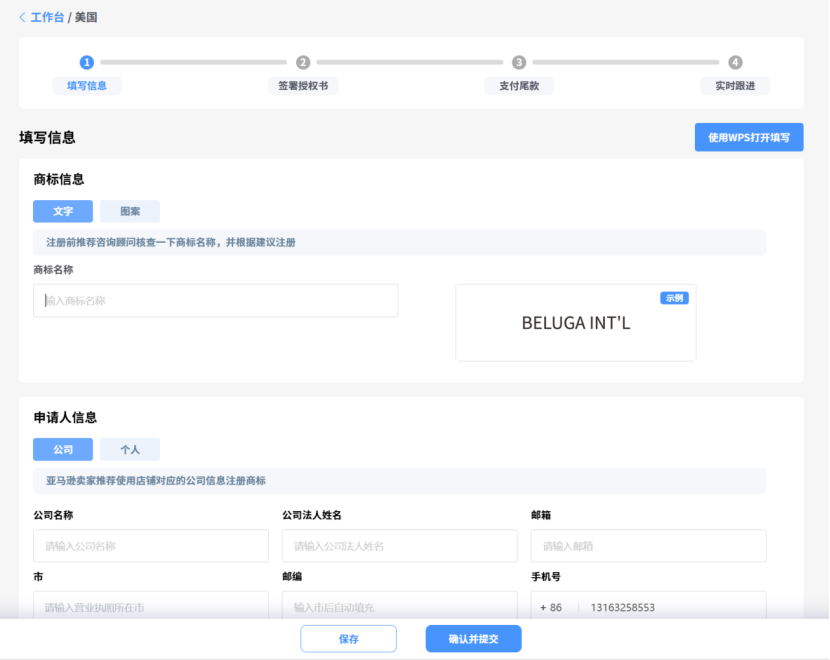Focus the 市 city input field
The width and height of the screenshot is (830, 660).
coord(151,606)
